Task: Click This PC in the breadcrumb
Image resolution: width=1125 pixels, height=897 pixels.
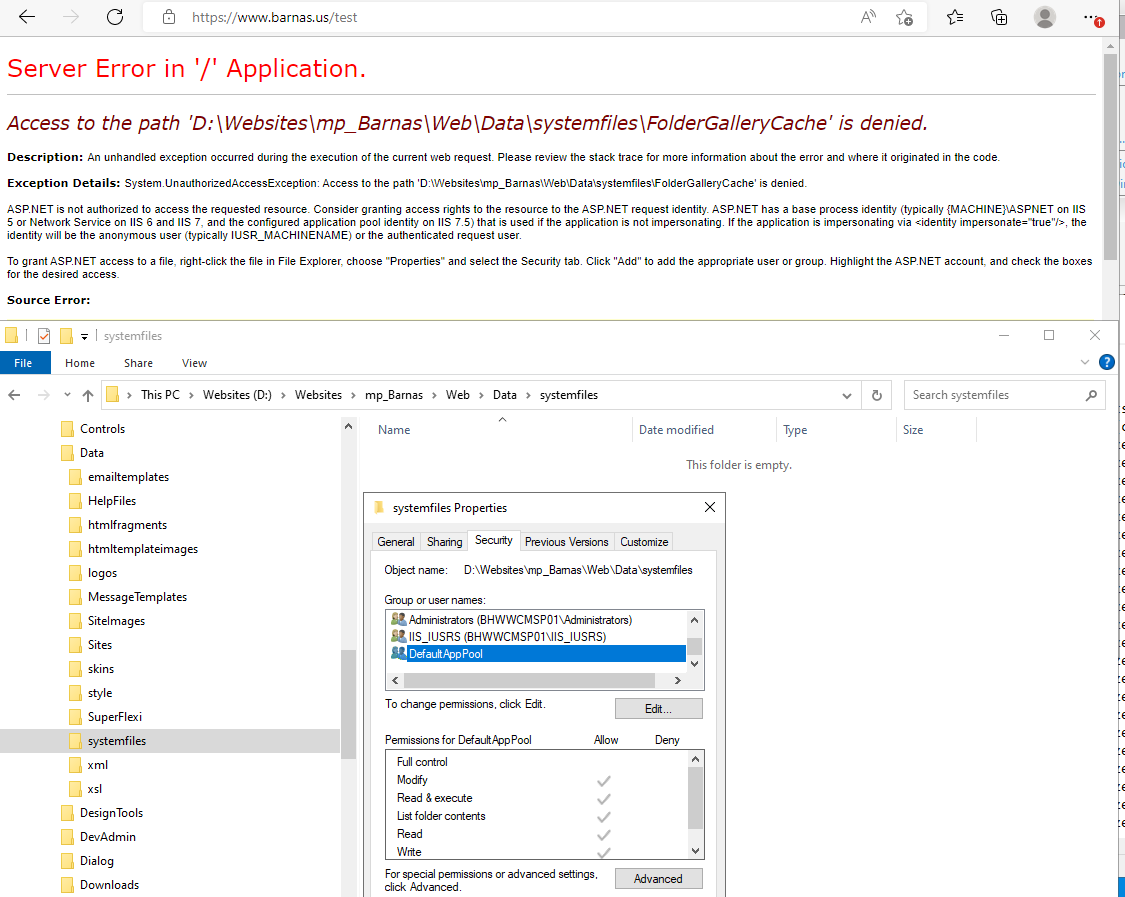Action: click(x=160, y=395)
